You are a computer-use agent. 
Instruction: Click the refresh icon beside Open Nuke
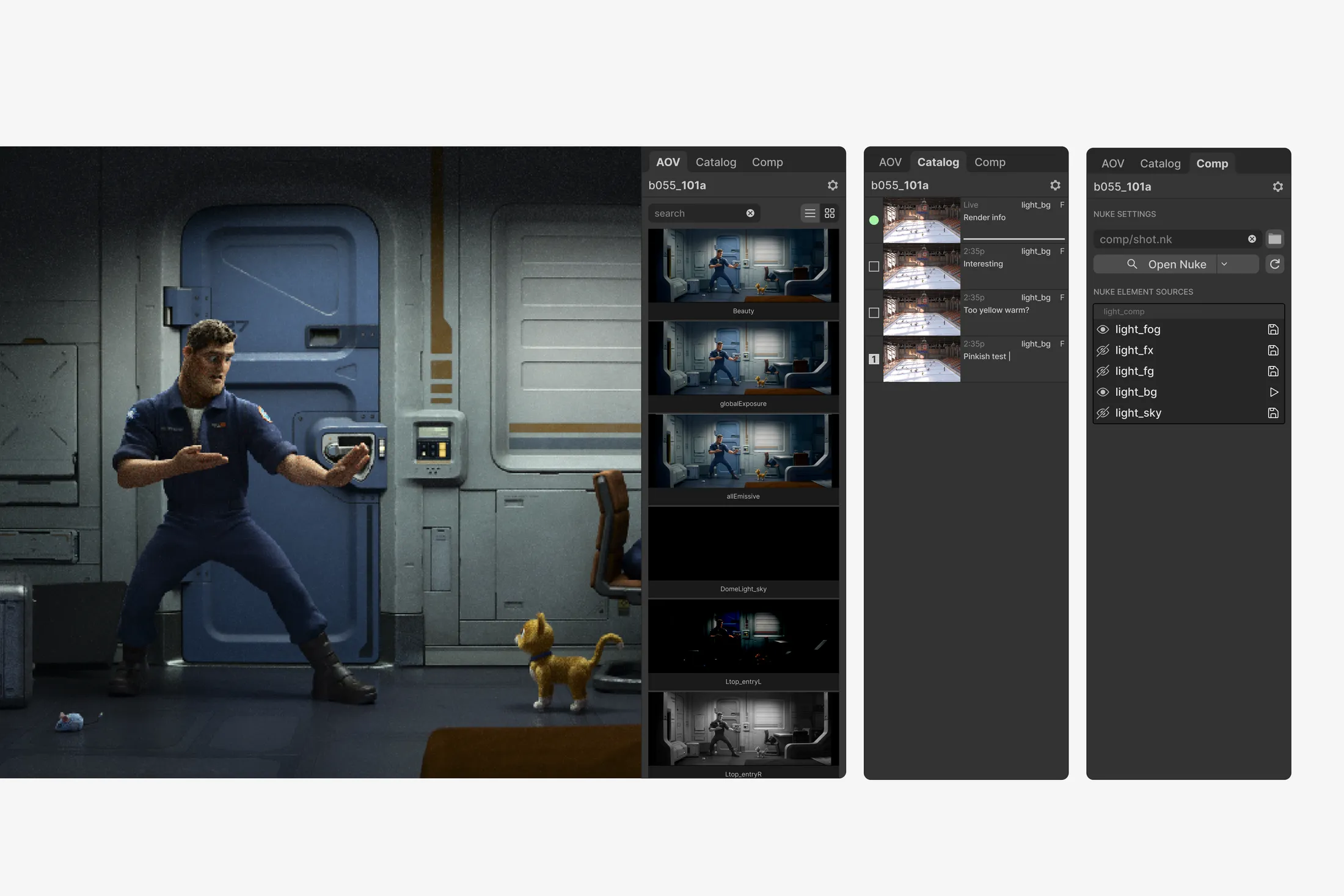point(1274,264)
